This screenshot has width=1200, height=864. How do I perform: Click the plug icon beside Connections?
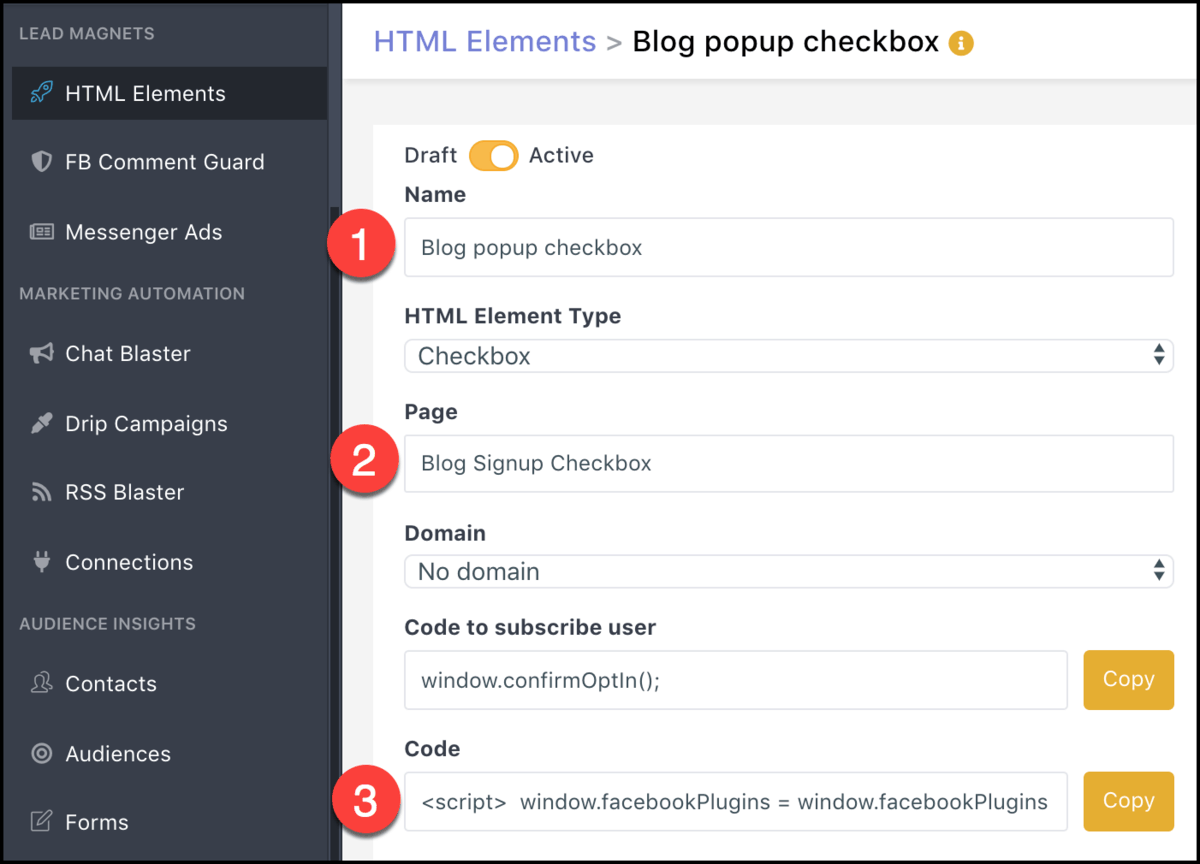click(x=41, y=562)
